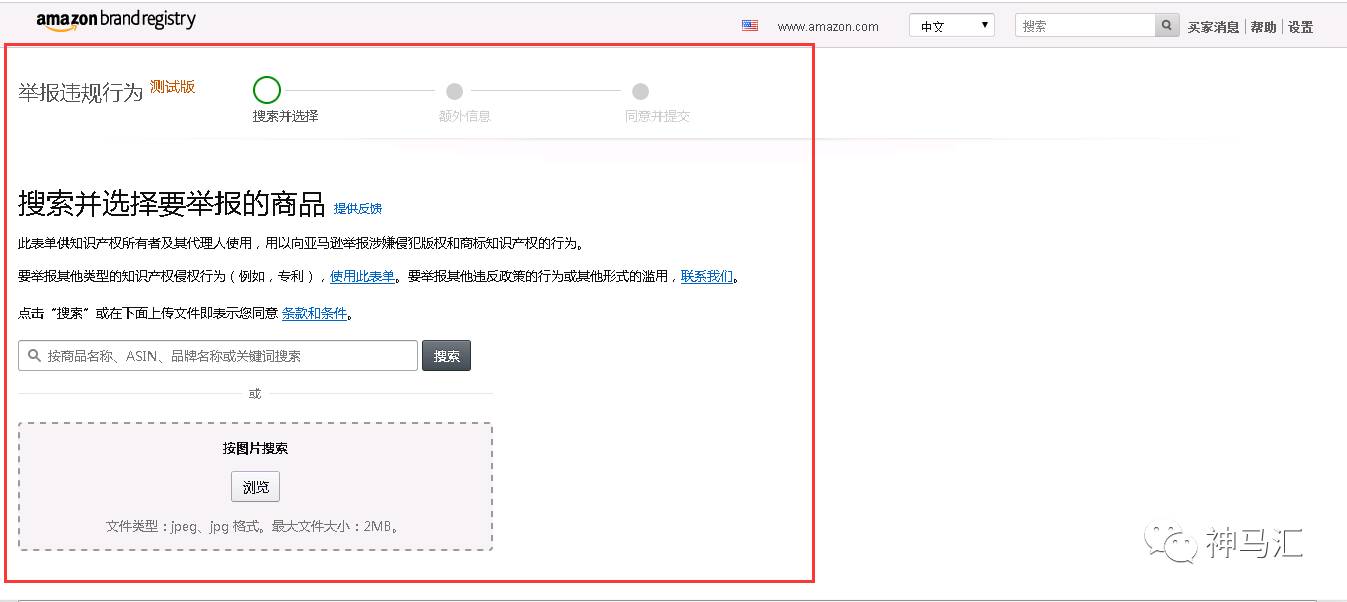Screen dimensions: 1347x602
Task: Click the Amazon Brand Registry logo
Action: coord(116,21)
